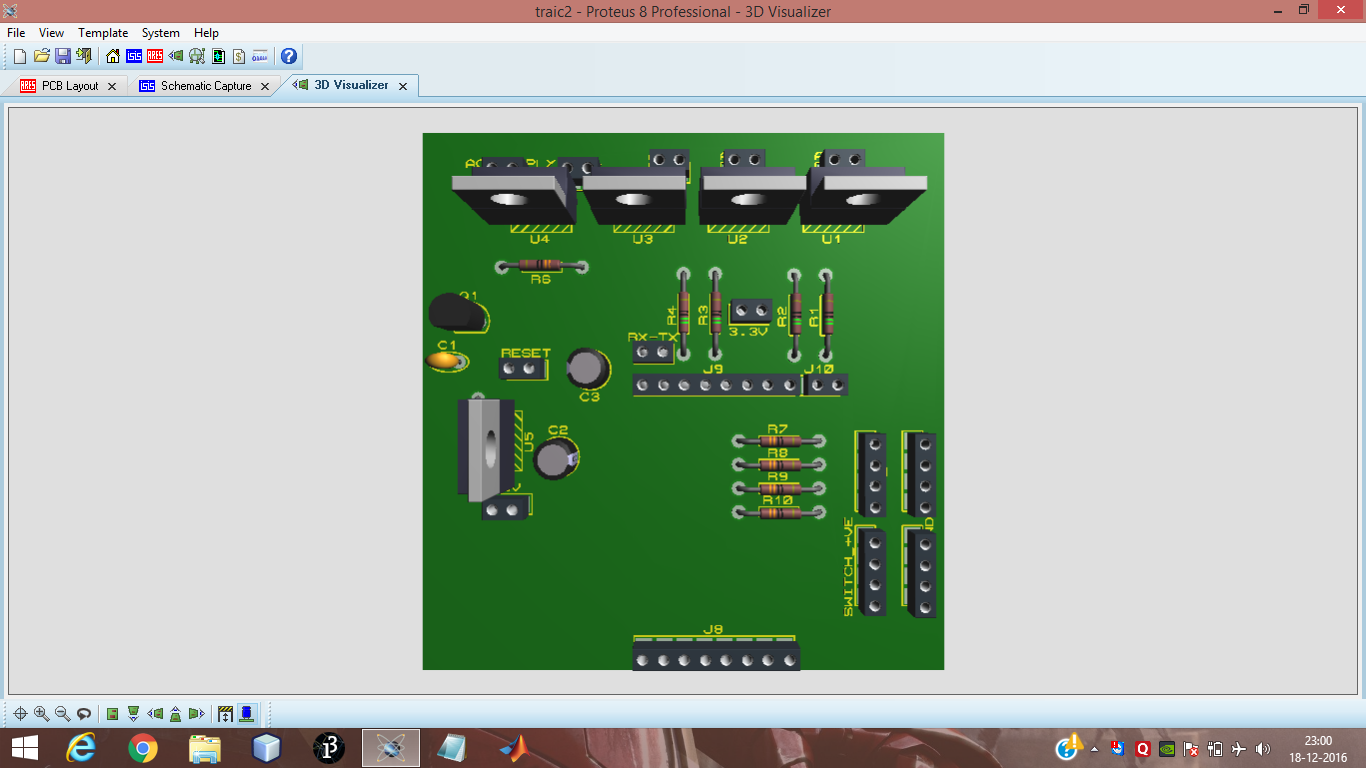
Task: Open project using the folder icon
Action: [42, 56]
